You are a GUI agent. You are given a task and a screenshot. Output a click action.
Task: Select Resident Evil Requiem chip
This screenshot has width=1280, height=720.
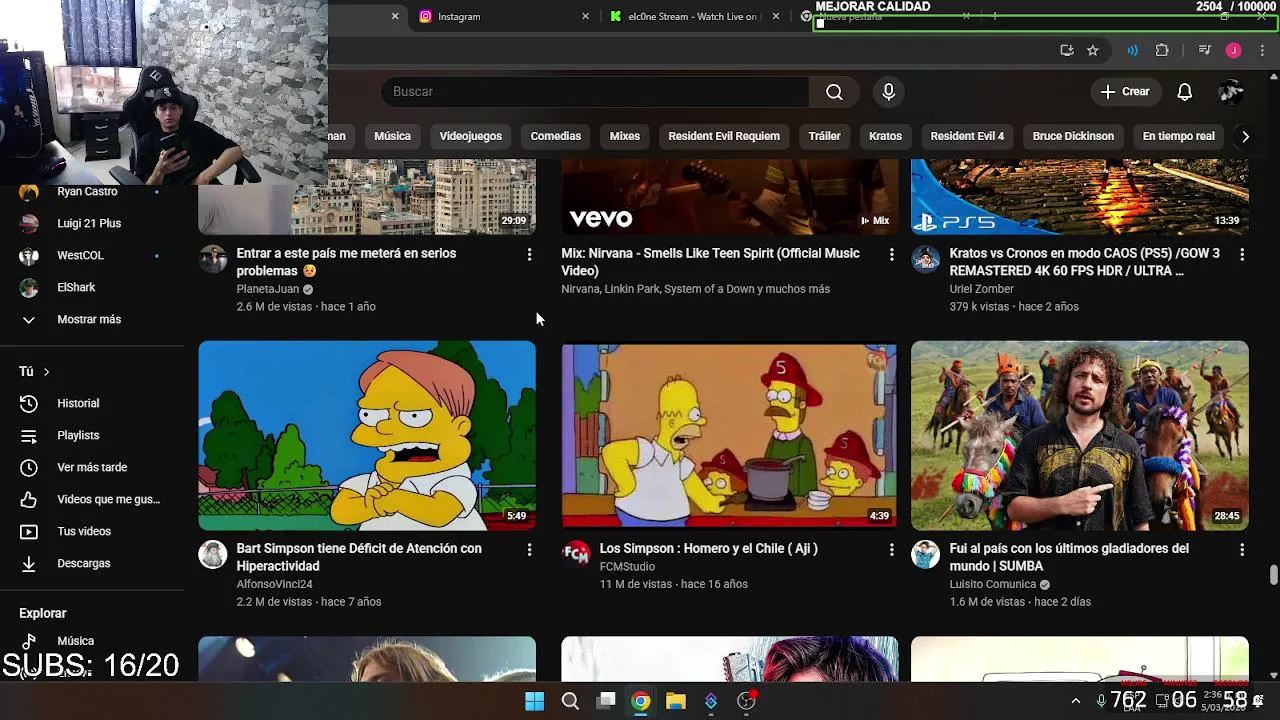coord(724,136)
